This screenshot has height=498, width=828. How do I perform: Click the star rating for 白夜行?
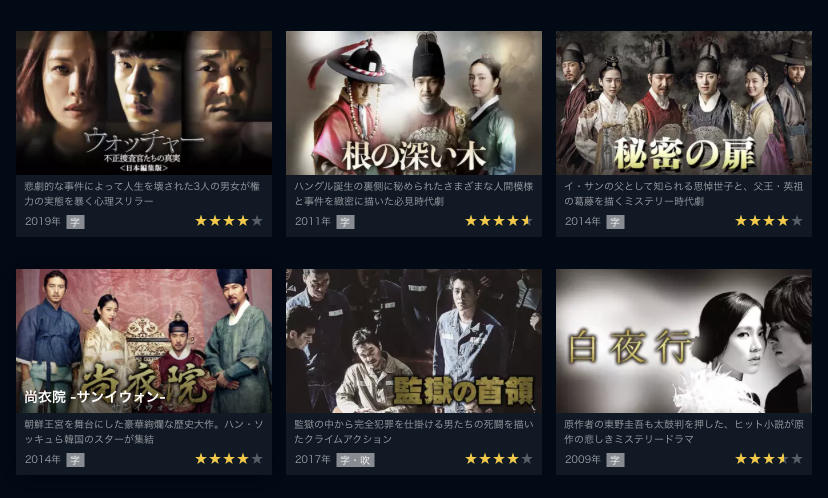pyautogui.click(x=769, y=459)
